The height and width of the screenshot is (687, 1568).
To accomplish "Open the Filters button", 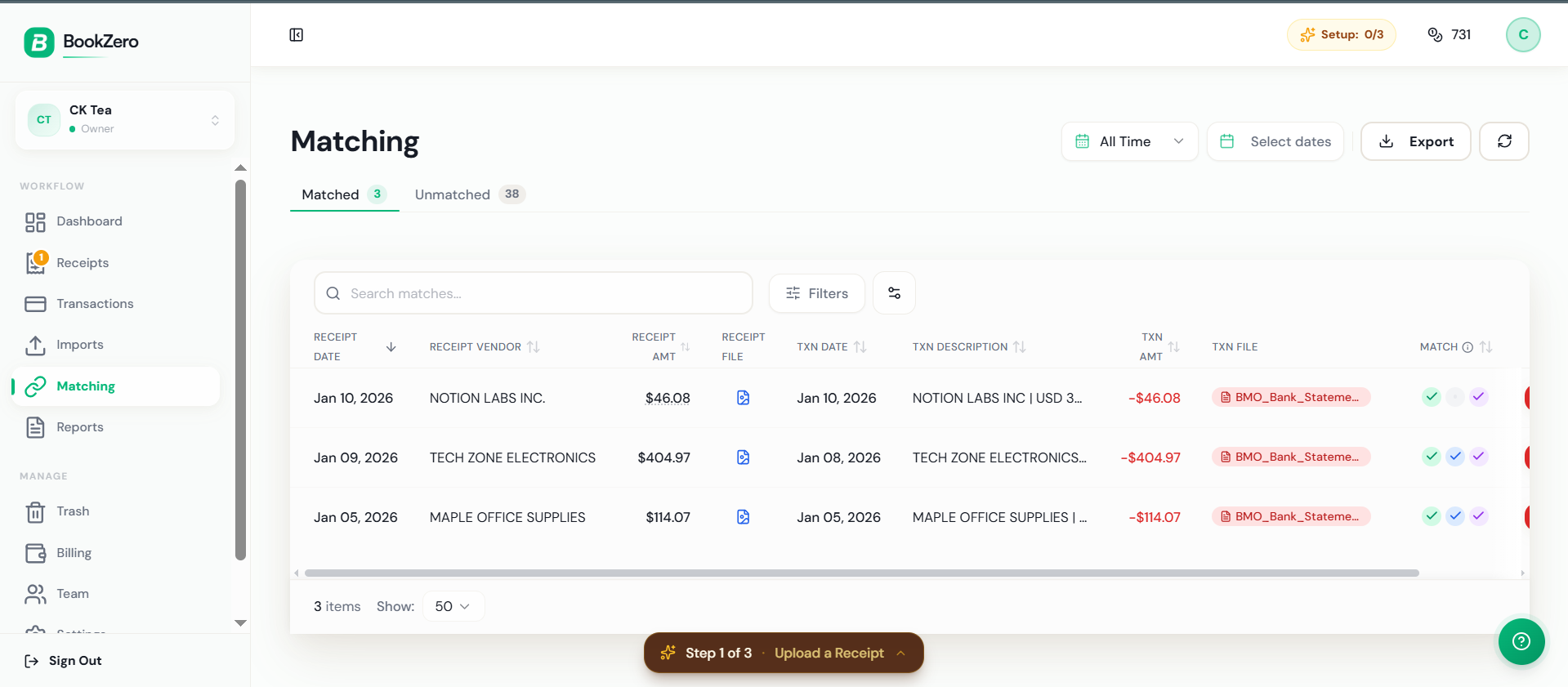I will pos(816,293).
